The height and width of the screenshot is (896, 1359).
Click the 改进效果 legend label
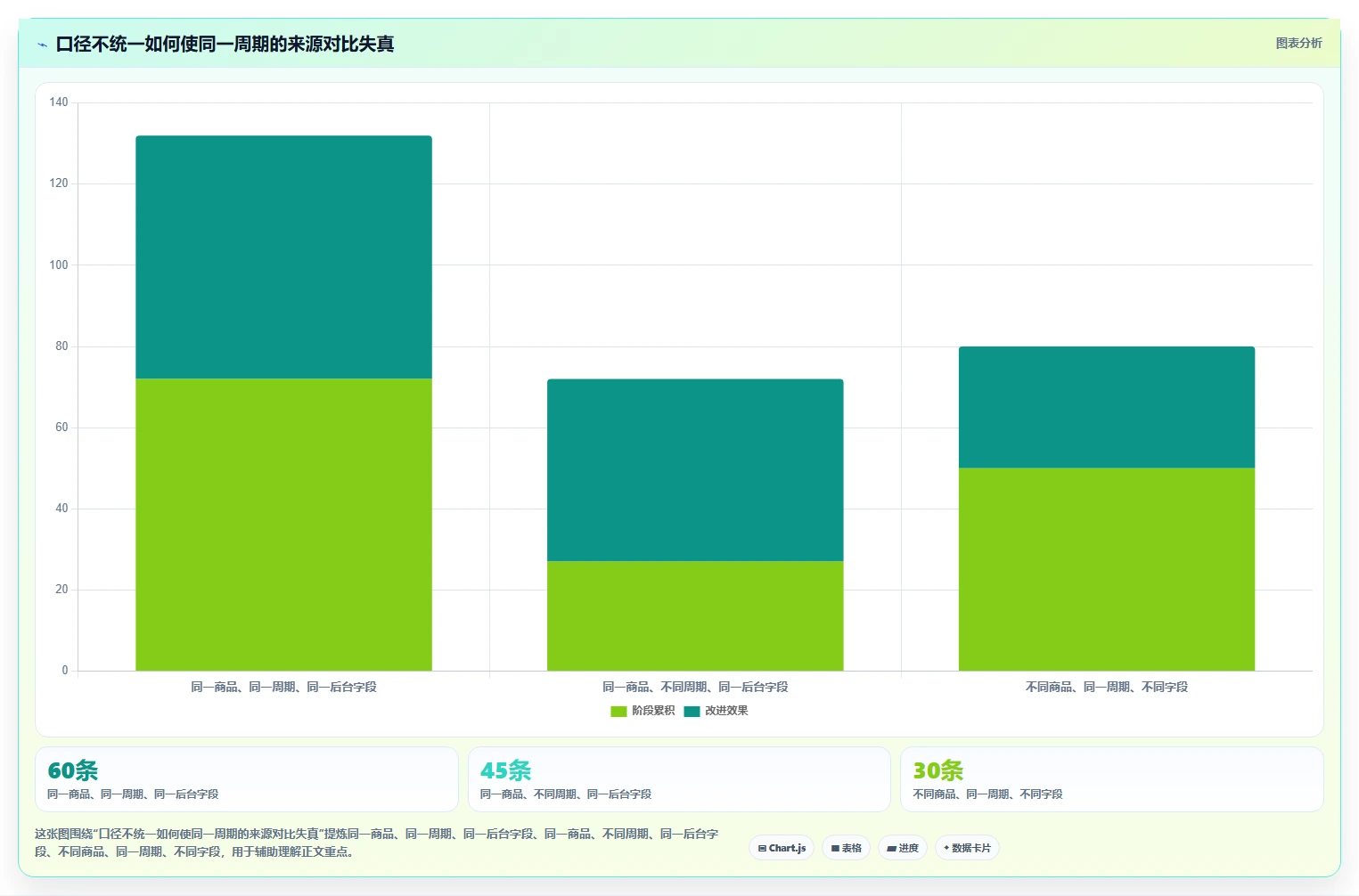[x=726, y=711]
